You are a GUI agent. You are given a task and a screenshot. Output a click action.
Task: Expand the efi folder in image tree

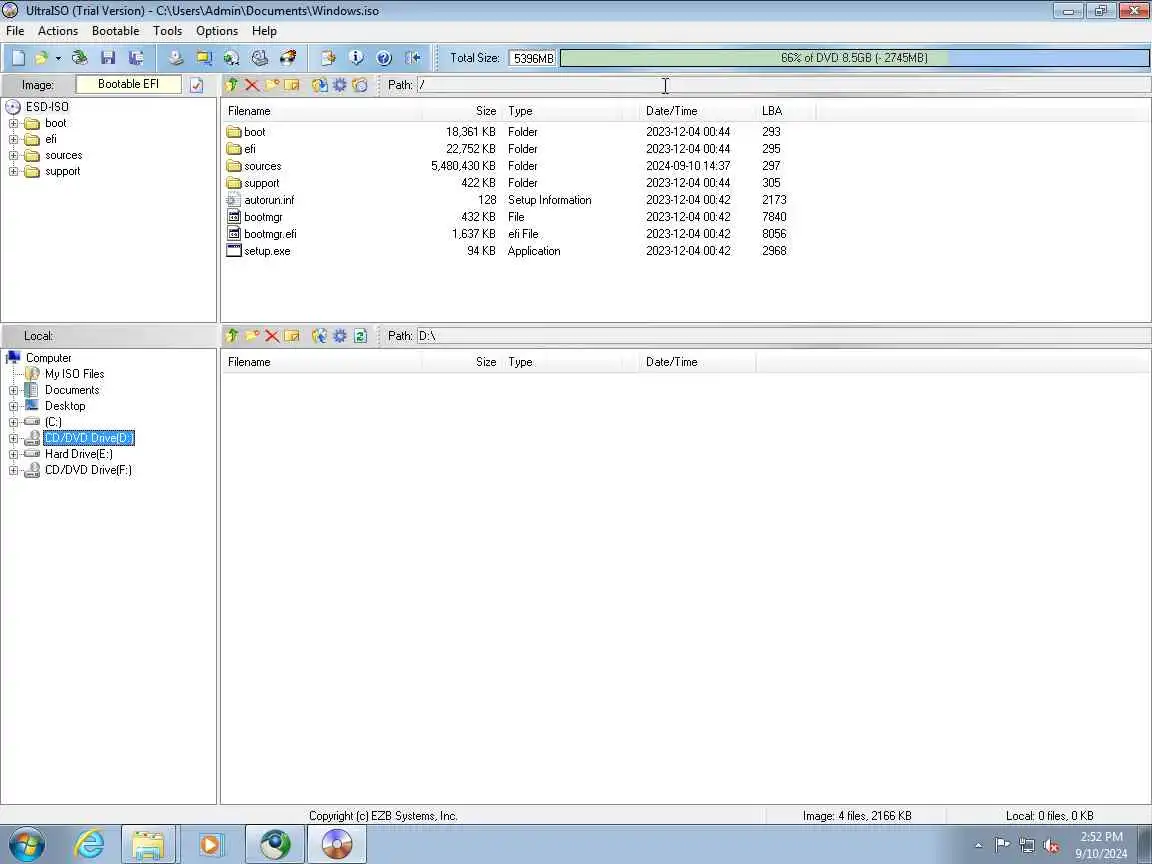pos(13,140)
